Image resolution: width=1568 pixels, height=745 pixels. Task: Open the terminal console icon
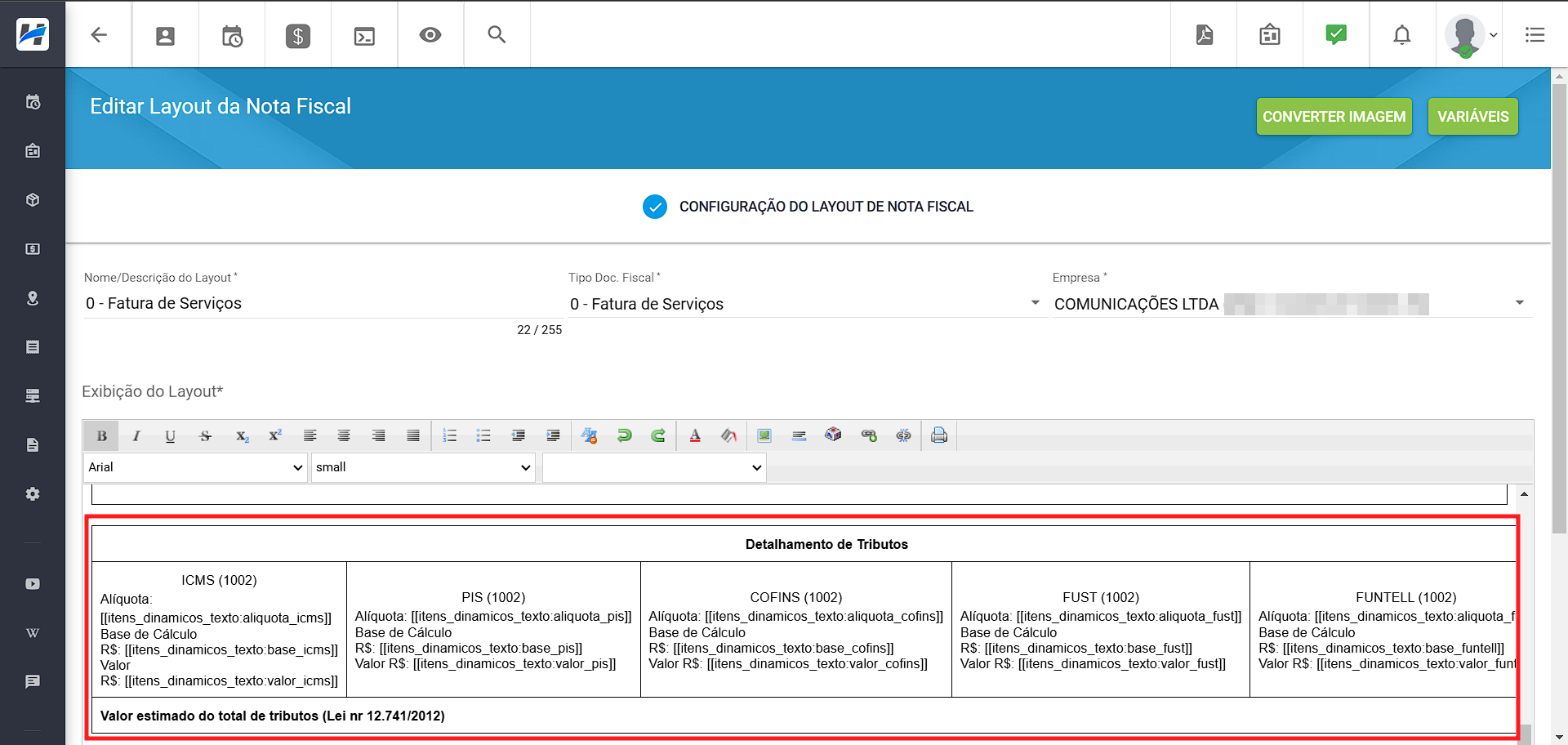pos(364,36)
